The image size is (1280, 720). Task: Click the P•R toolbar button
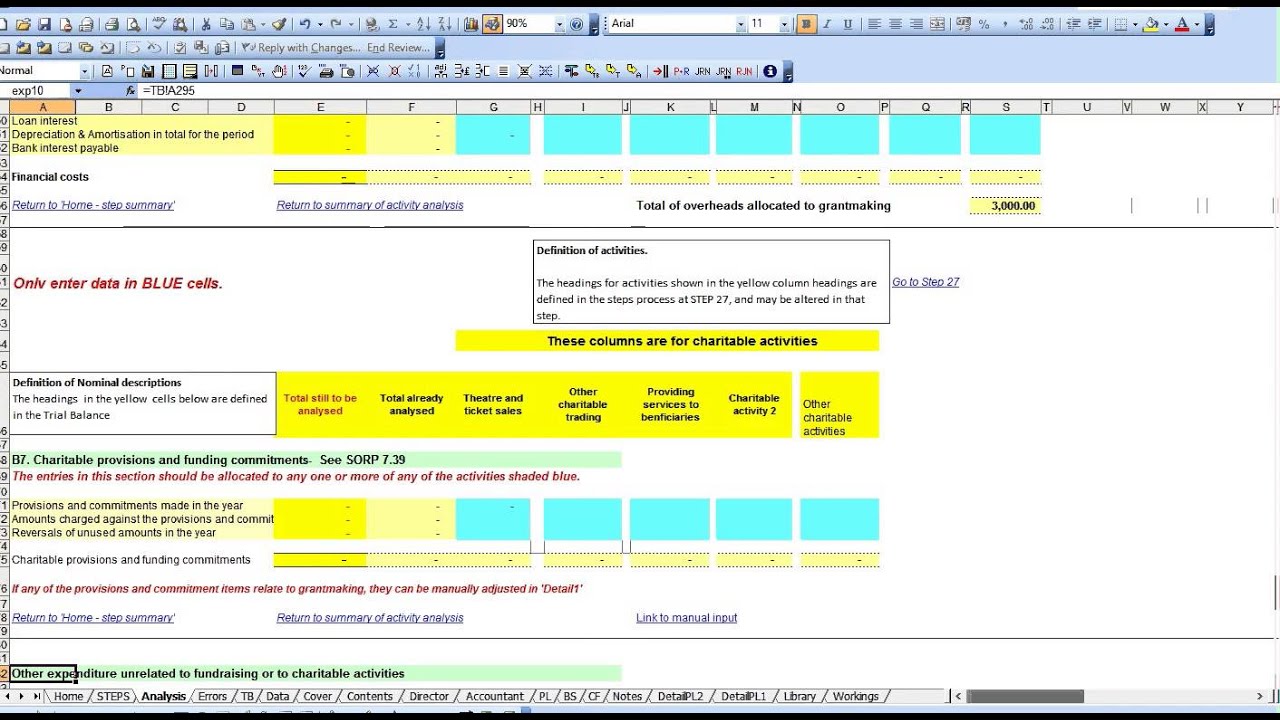click(681, 71)
